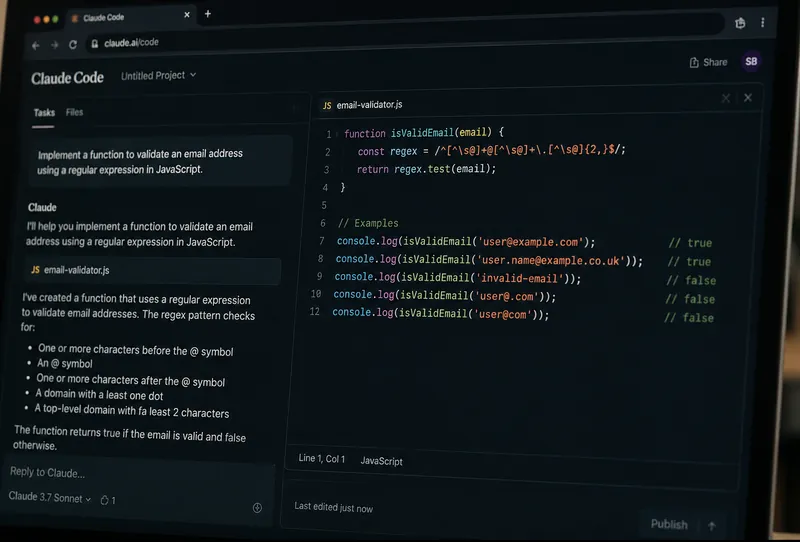
Task: Click the bullet 'An @ symbol'
Action: (65, 363)
